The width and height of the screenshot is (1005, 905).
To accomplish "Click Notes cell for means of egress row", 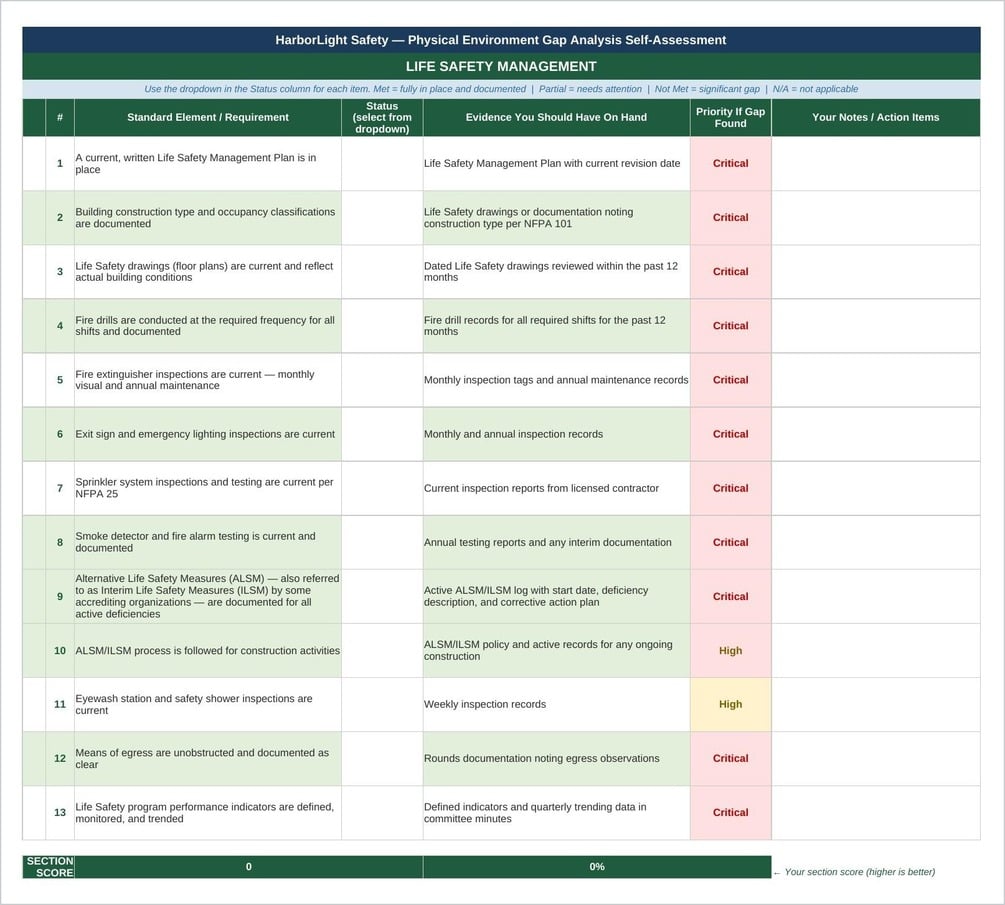I will tap(876, 758).
